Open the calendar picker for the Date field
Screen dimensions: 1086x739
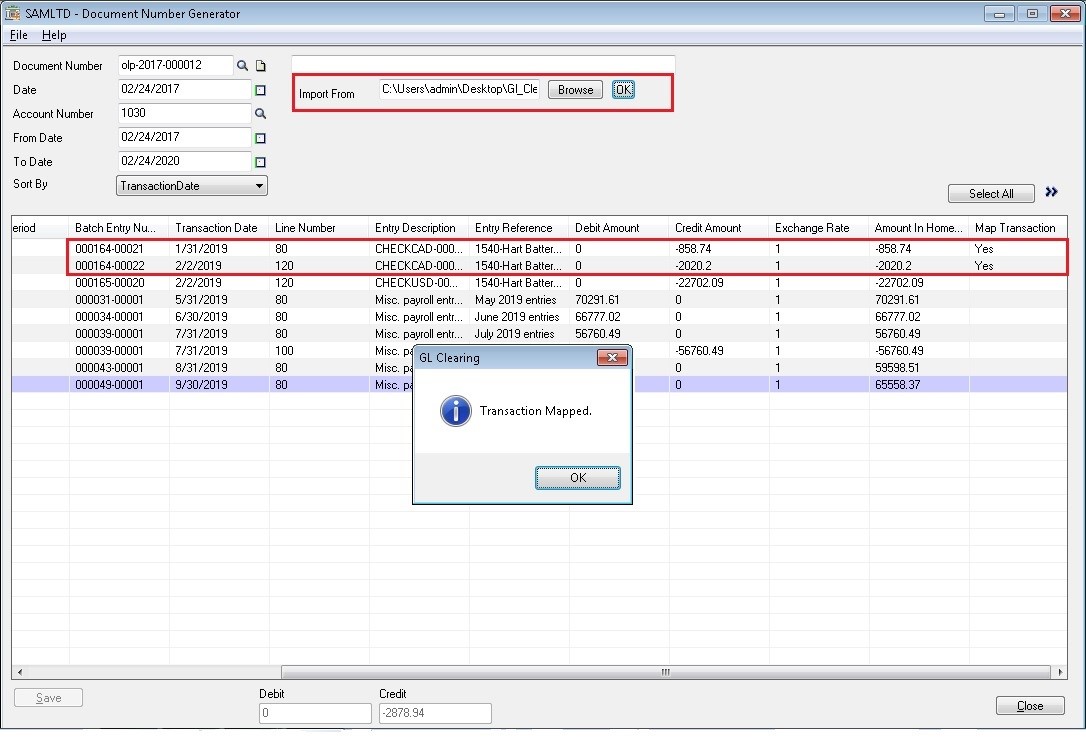[x=260, y=90]
